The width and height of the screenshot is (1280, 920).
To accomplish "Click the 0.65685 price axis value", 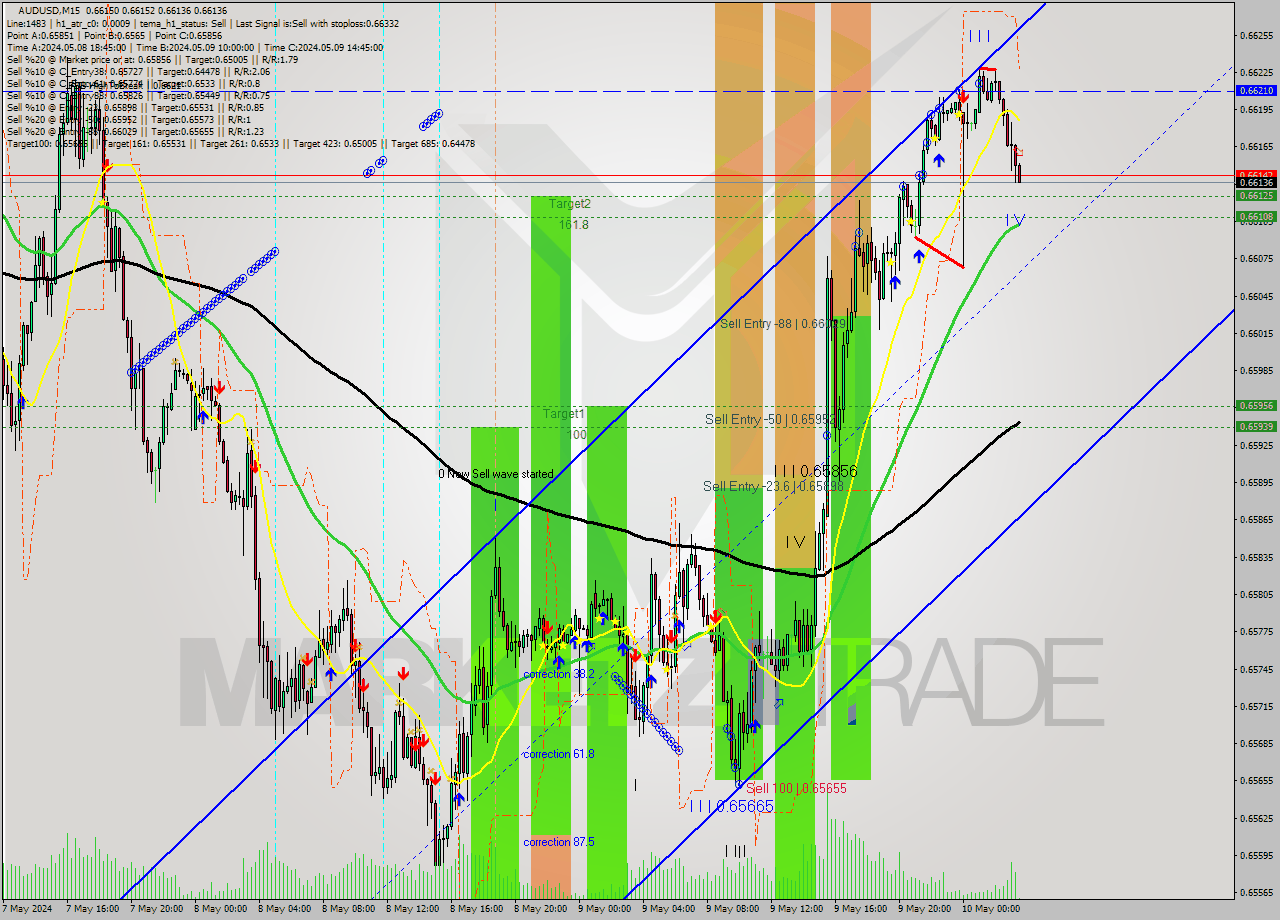I will pos(1256,744).
